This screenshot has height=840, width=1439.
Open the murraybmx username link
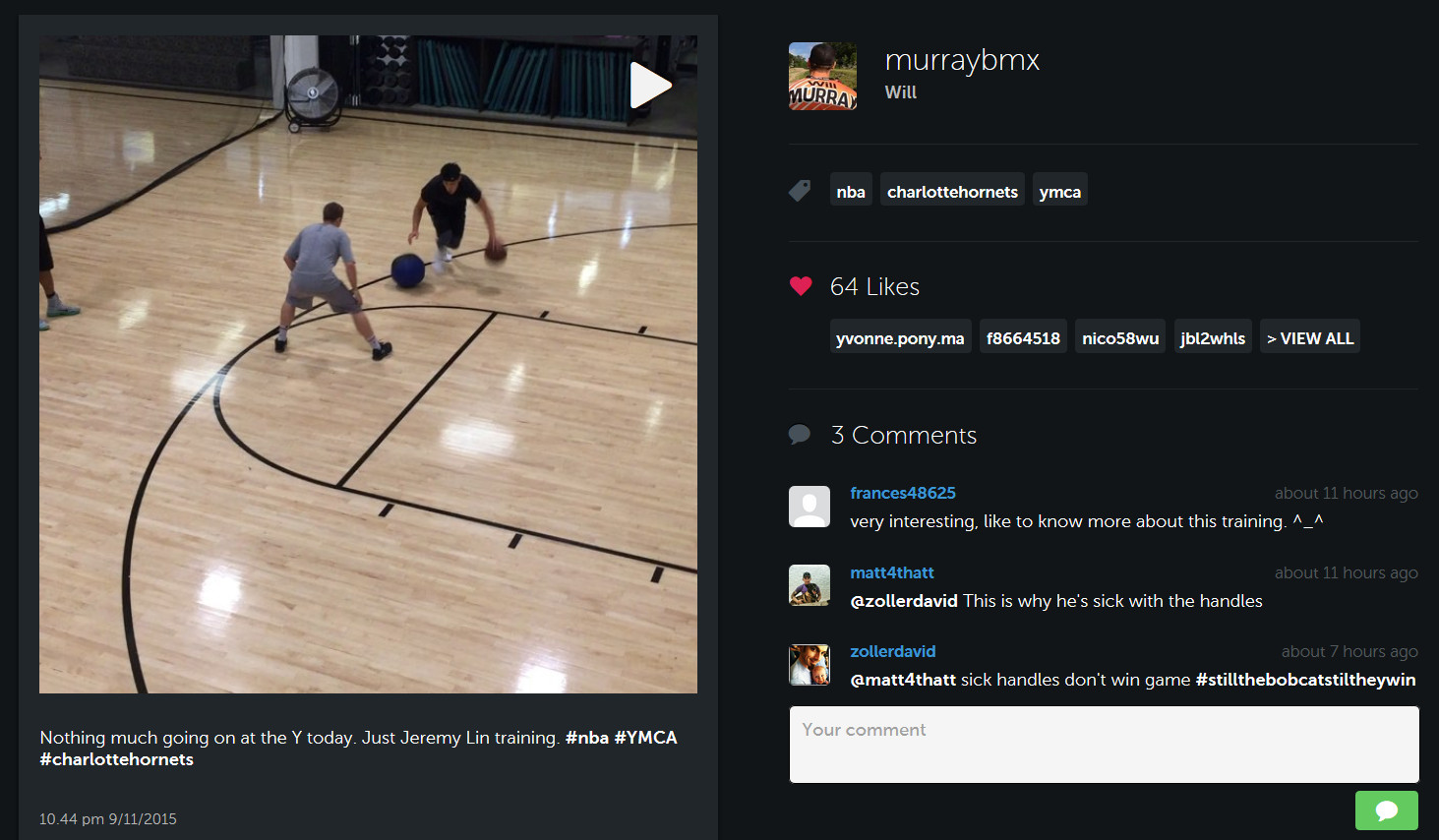tap(962, 60)
